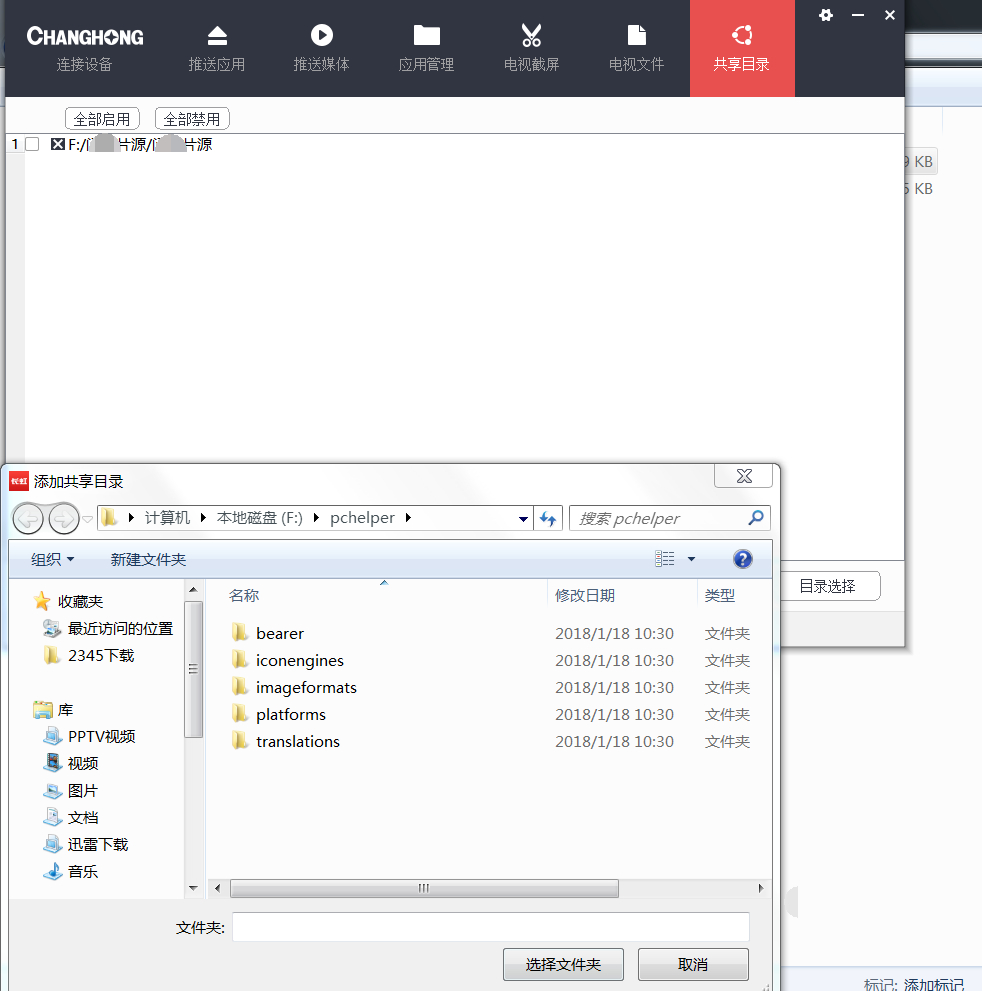Go back in folder dialog navigation
This screenshot has width=982, height=991.
coord(28,519)
